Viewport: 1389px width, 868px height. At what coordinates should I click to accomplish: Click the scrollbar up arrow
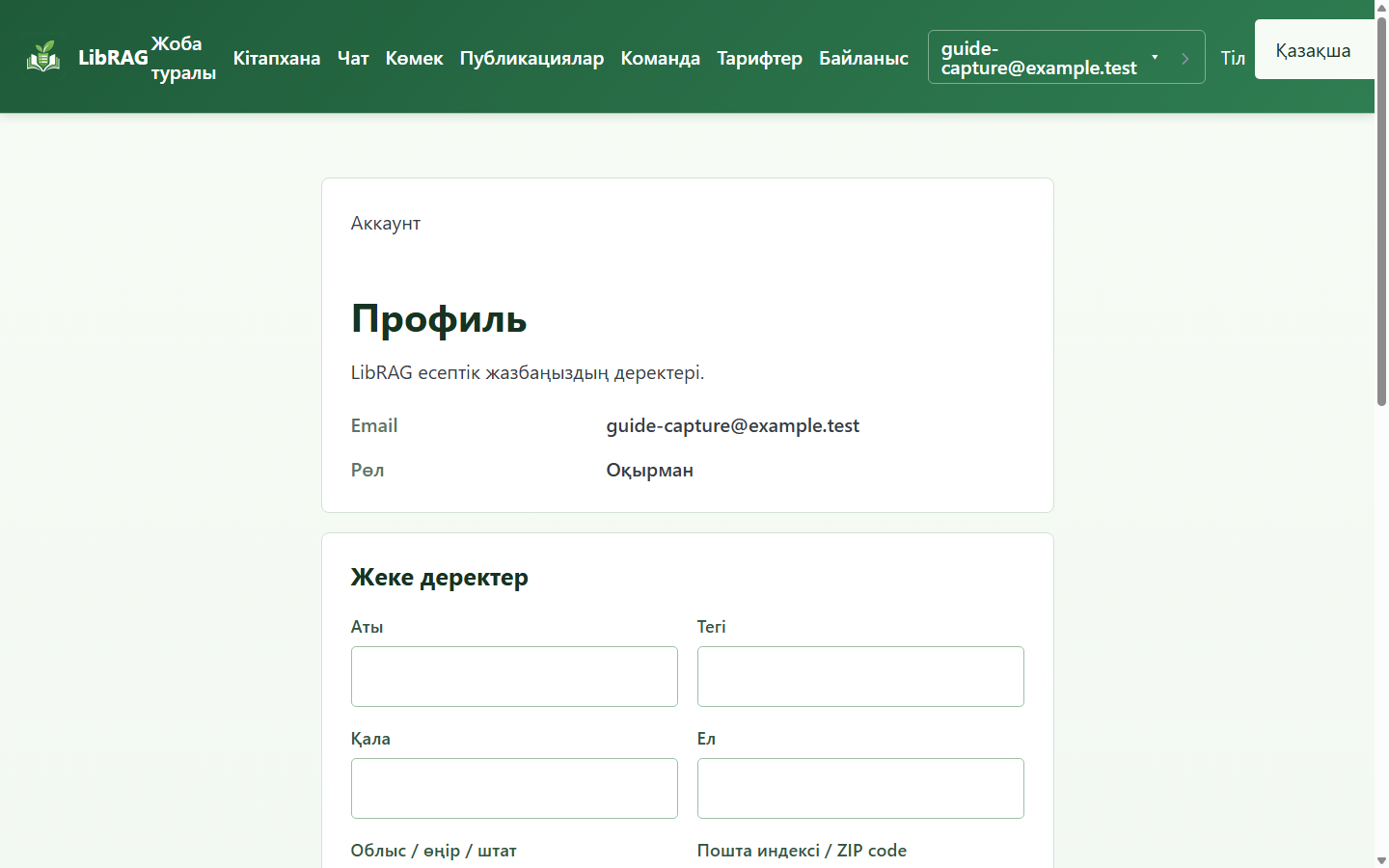(1381, 7)
